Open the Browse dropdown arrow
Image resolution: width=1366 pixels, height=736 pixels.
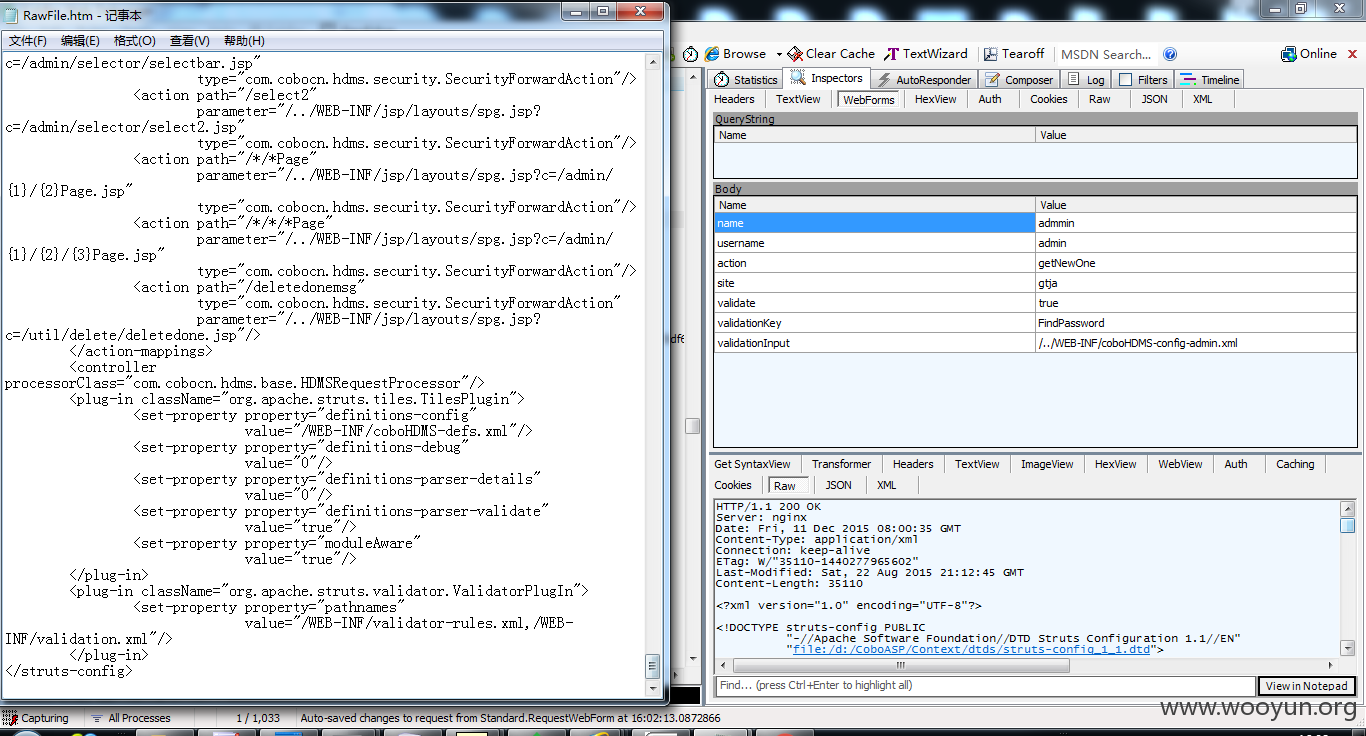tap(779, 54)
